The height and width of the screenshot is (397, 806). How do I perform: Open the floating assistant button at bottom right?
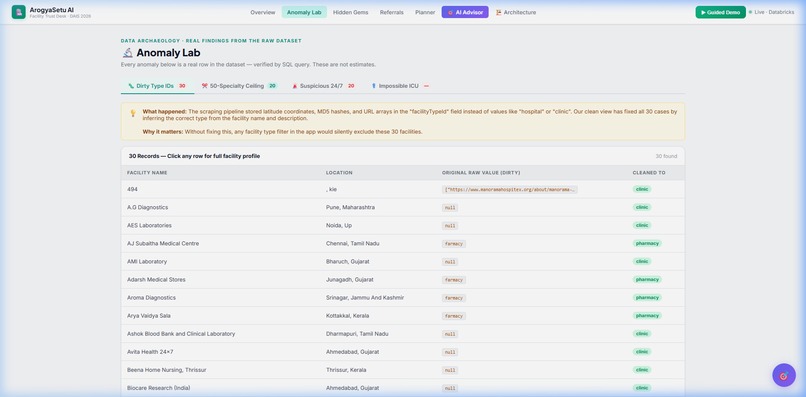point(783,375)
